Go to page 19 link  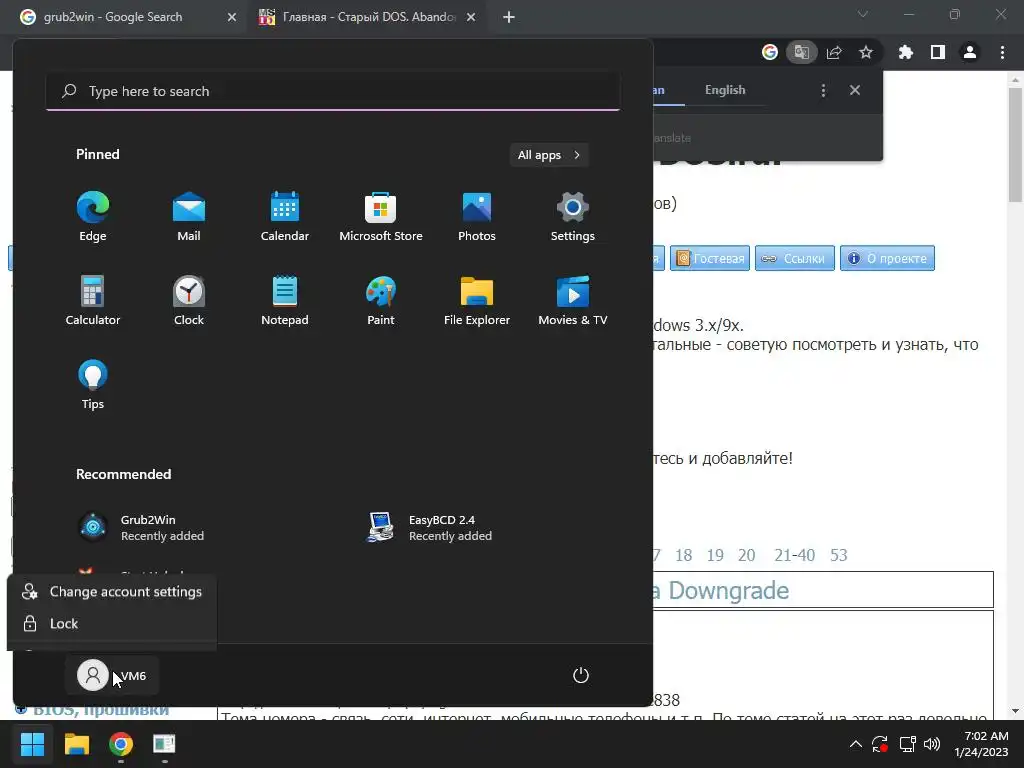coord(715,555)
